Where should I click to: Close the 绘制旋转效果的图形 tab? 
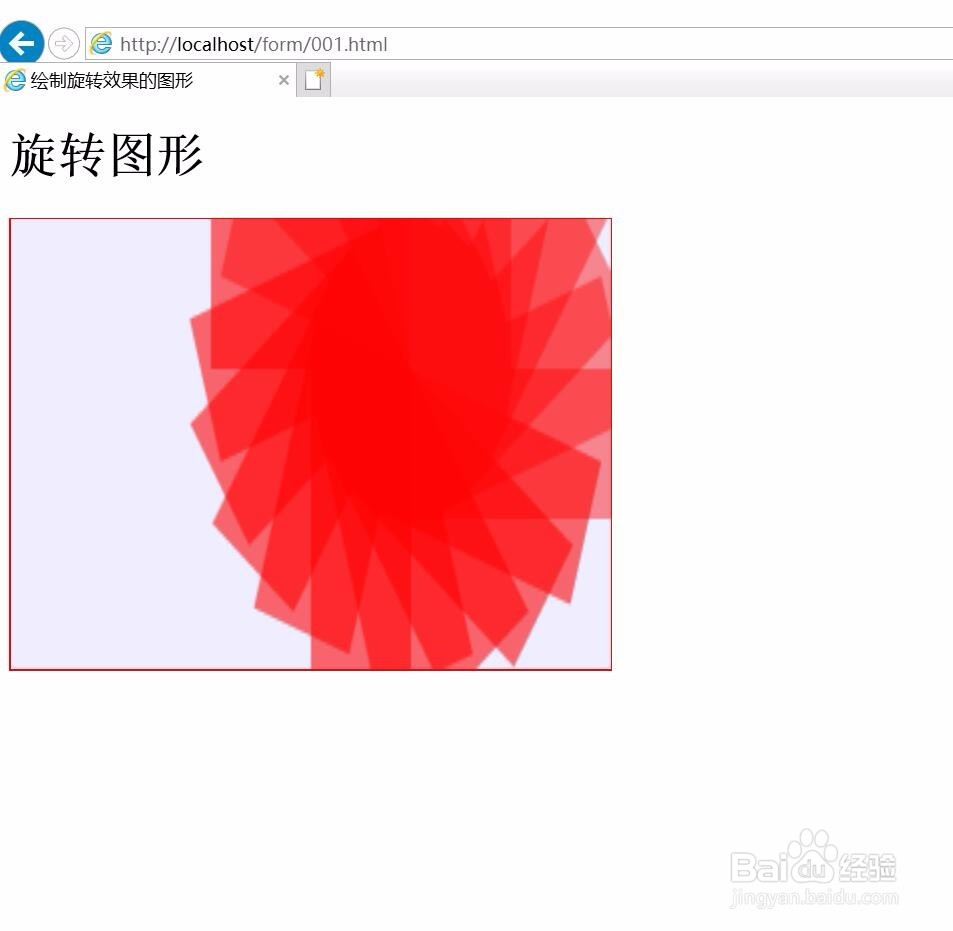coord(283,80)
